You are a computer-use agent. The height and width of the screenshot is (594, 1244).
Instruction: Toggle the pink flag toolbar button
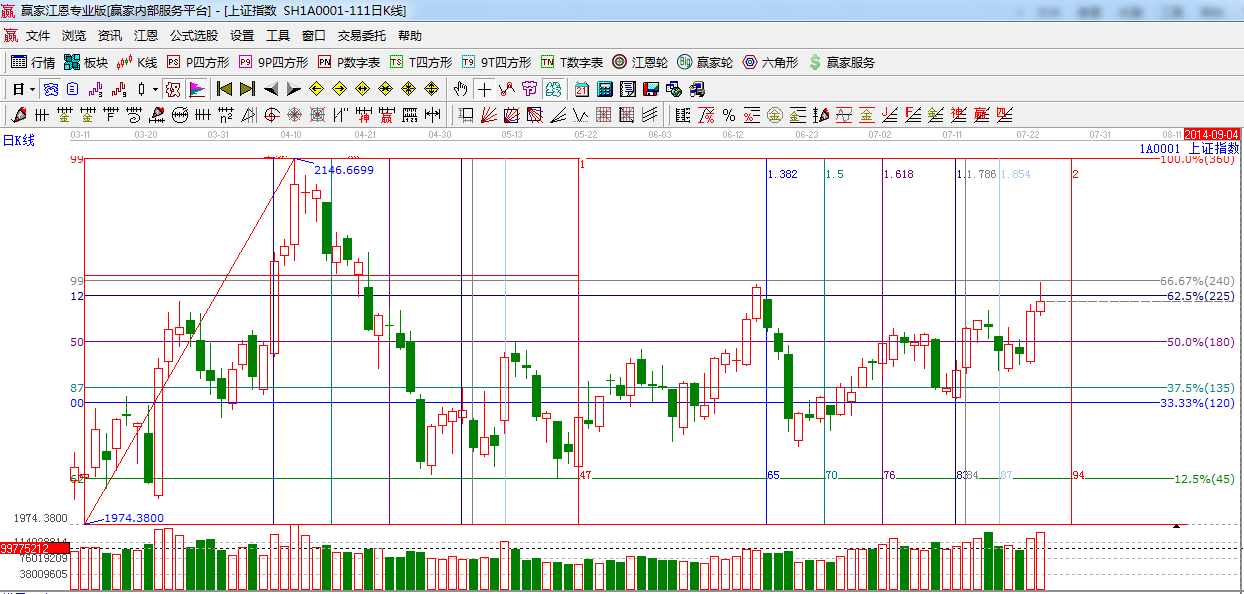point(196,89)
